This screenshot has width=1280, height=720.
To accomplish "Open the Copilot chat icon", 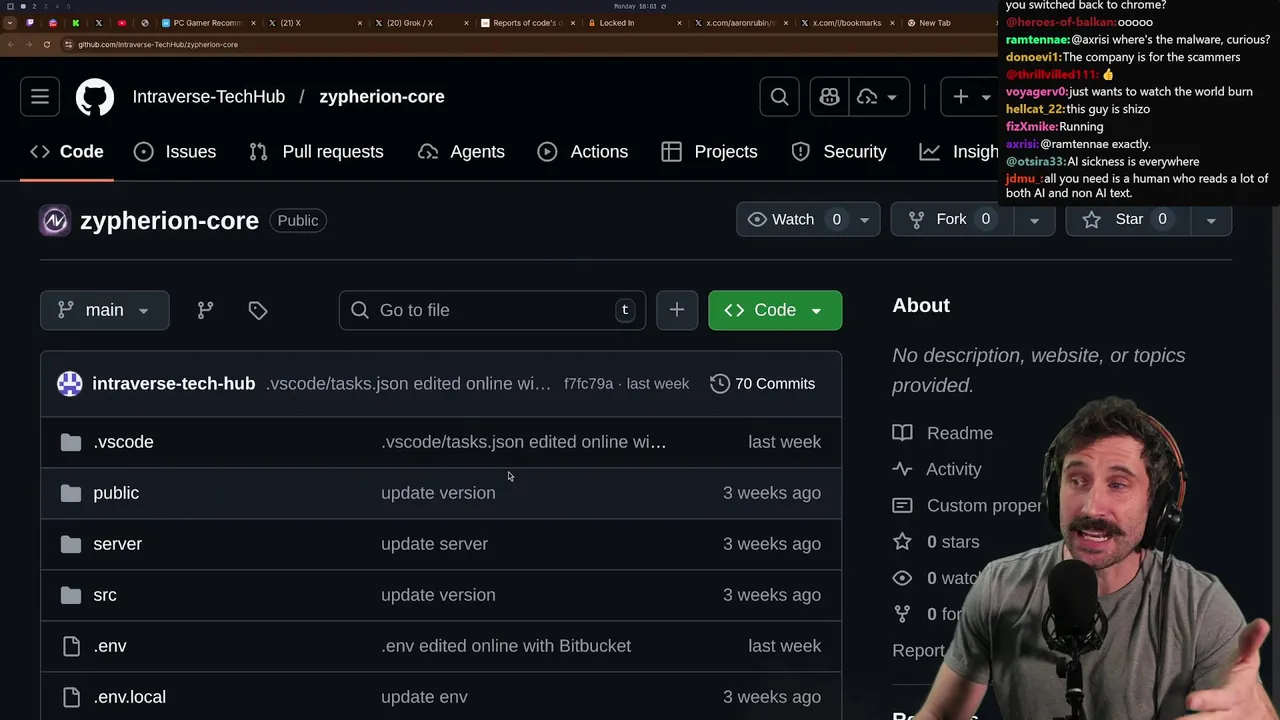I will [829, 97].
